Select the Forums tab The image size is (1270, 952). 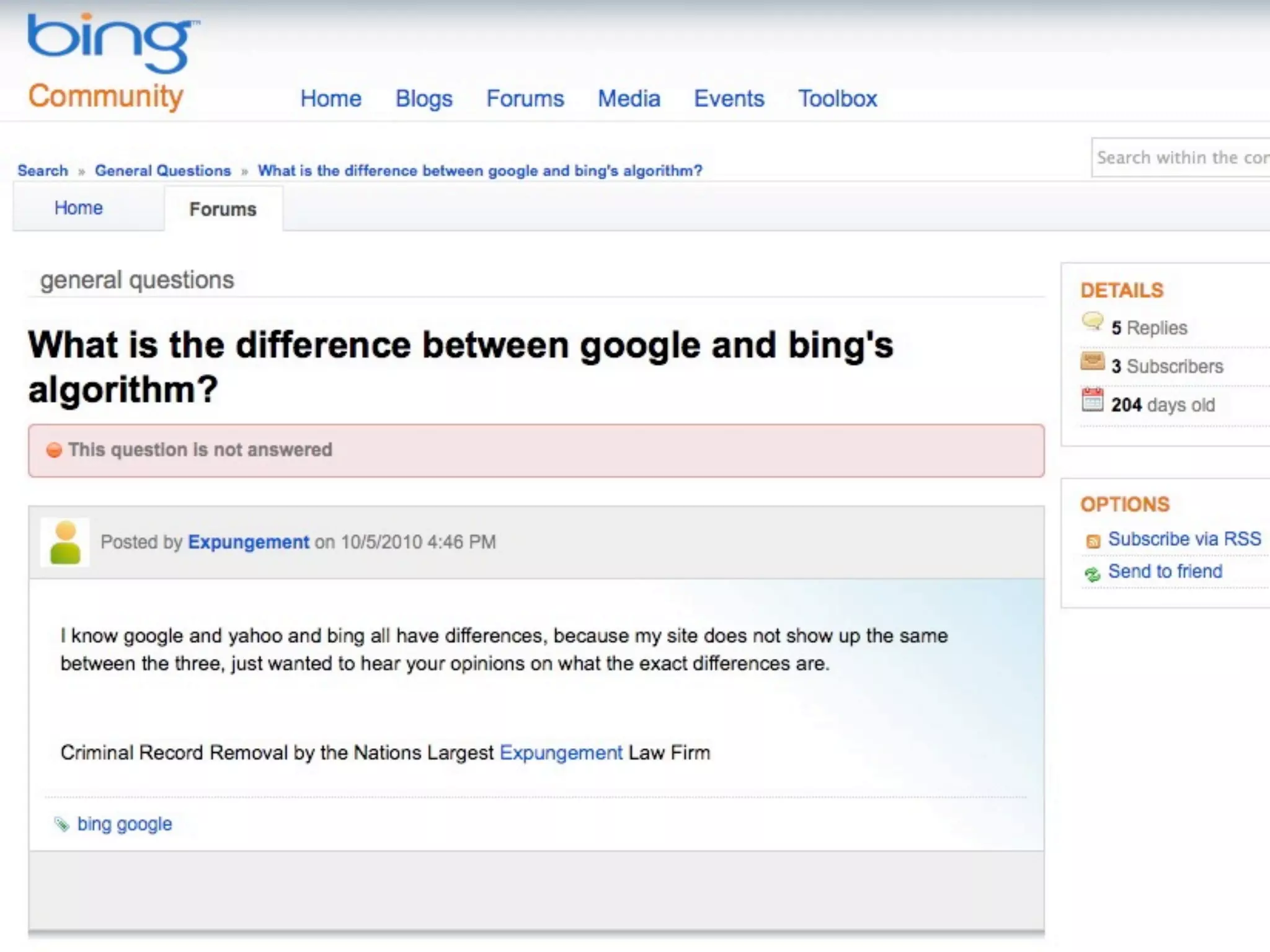[223, 209]
